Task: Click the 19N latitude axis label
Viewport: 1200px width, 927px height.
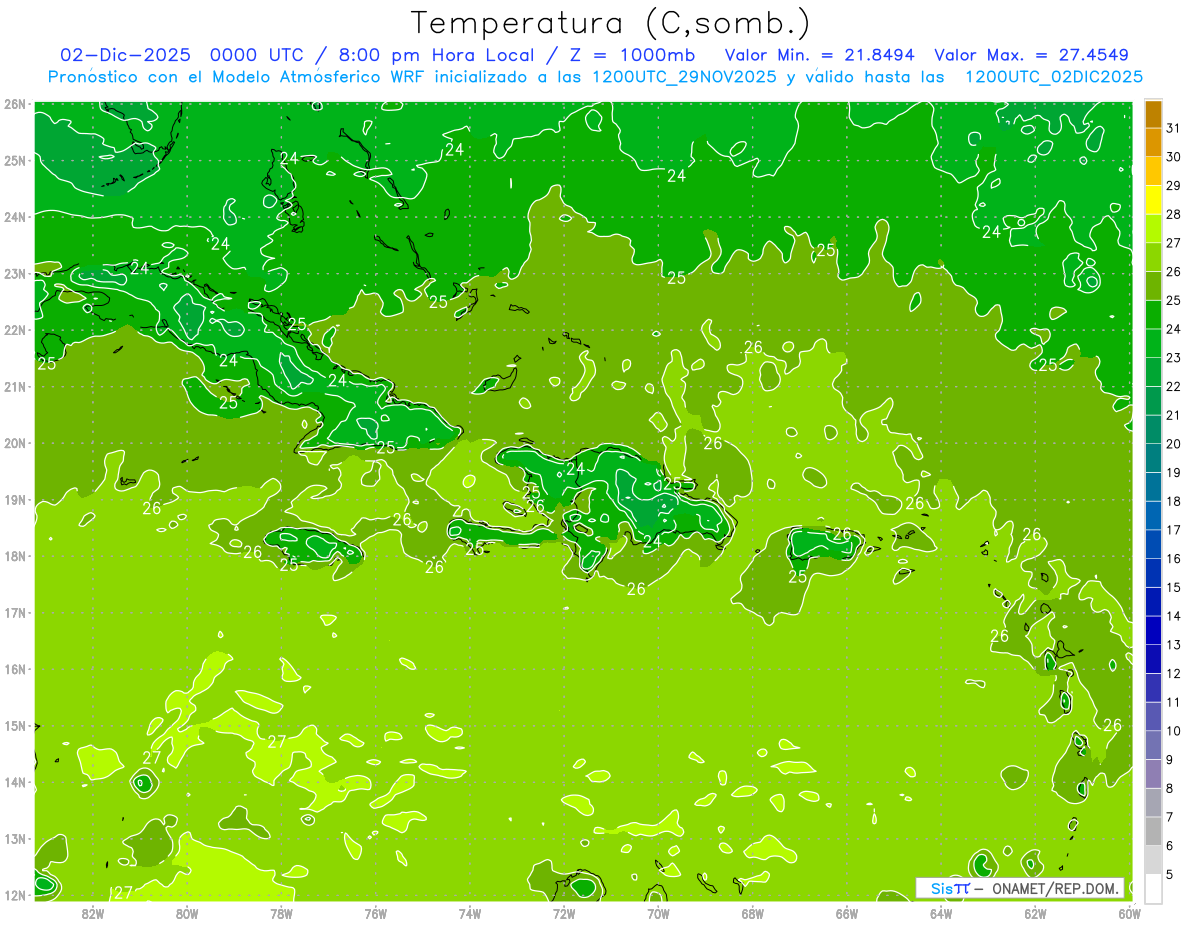Action: [x=15, y=499]
